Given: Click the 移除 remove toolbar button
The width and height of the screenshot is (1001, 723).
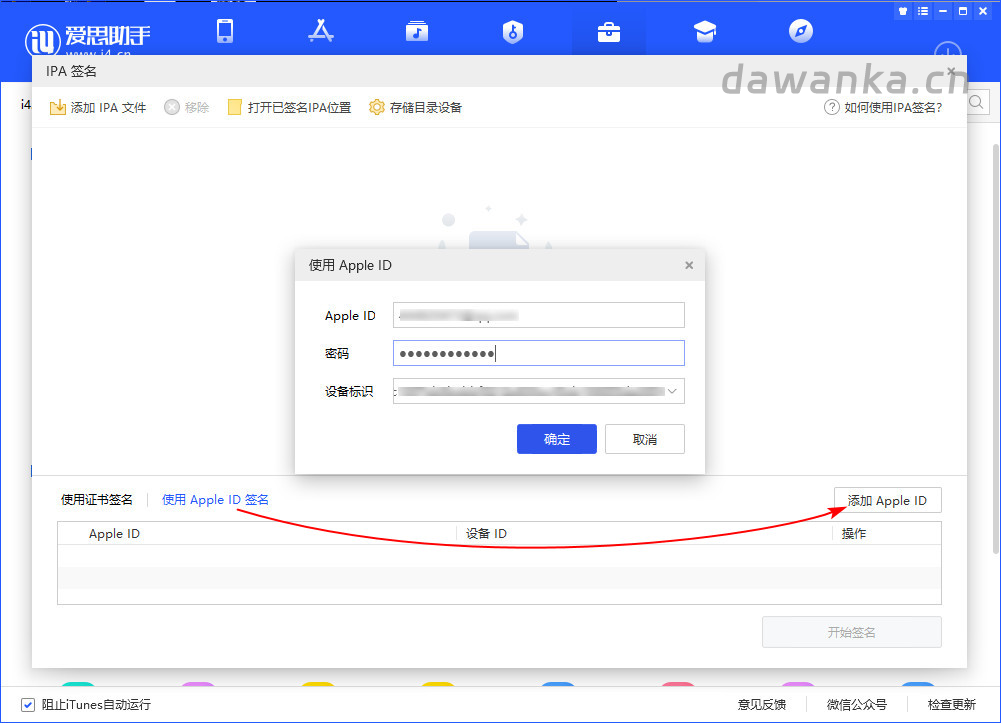Looking at the screenshot, I should [186, 107].
